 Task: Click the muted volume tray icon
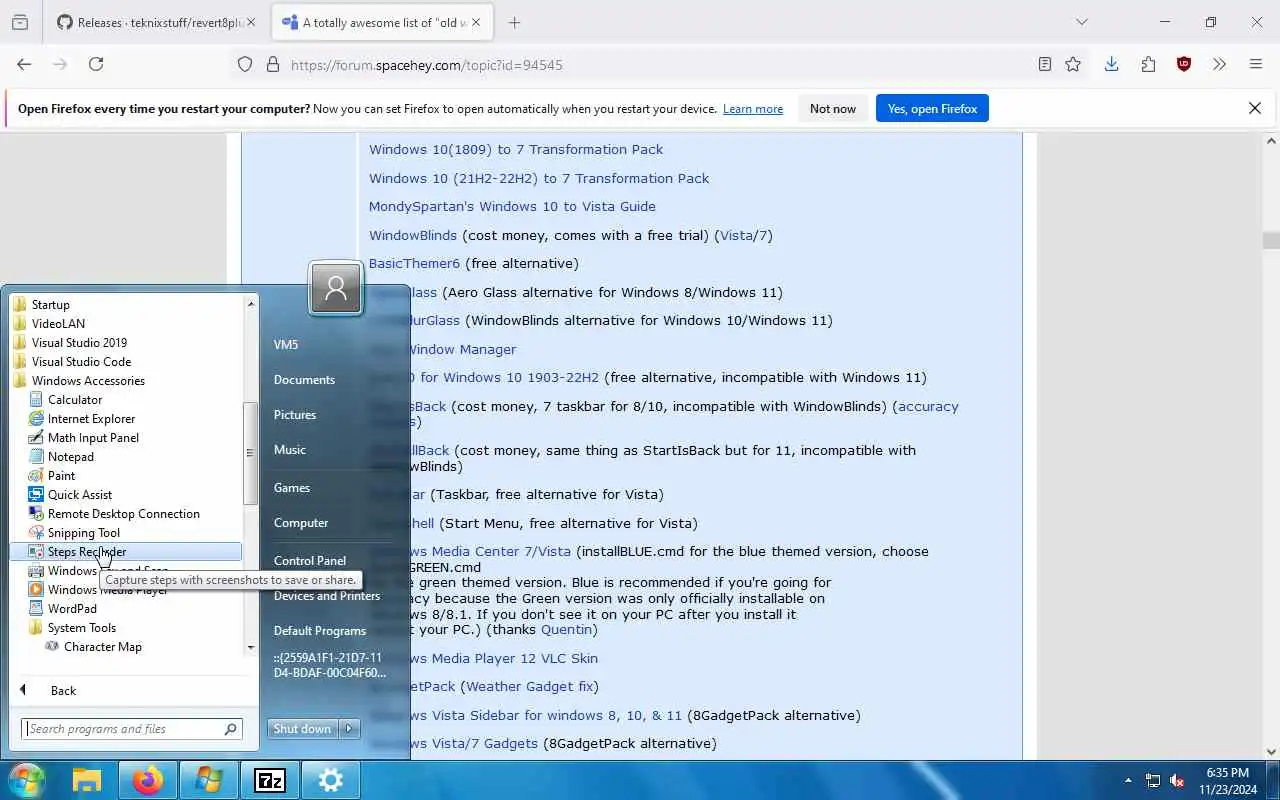(x=1178, y=781)
